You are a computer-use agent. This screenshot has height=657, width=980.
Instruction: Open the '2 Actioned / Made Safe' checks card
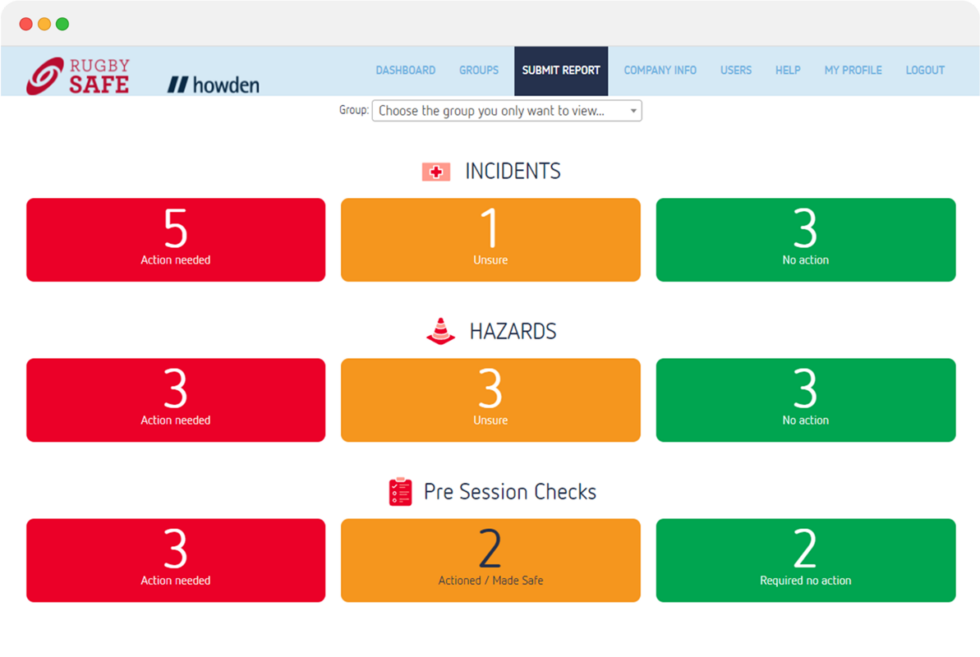point(490,560)
